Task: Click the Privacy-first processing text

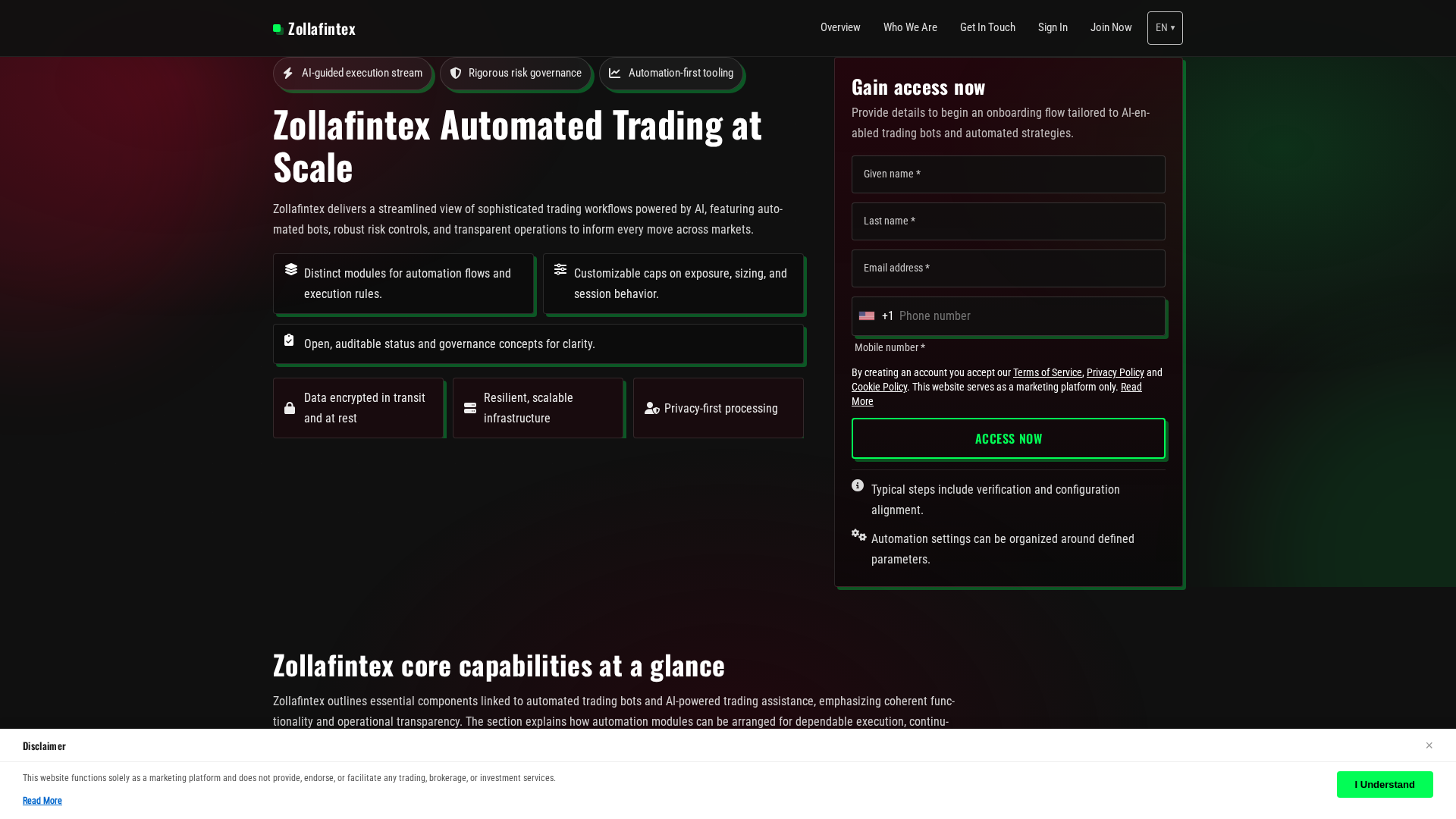Action: pyautogui.click(x=721, y=409)
